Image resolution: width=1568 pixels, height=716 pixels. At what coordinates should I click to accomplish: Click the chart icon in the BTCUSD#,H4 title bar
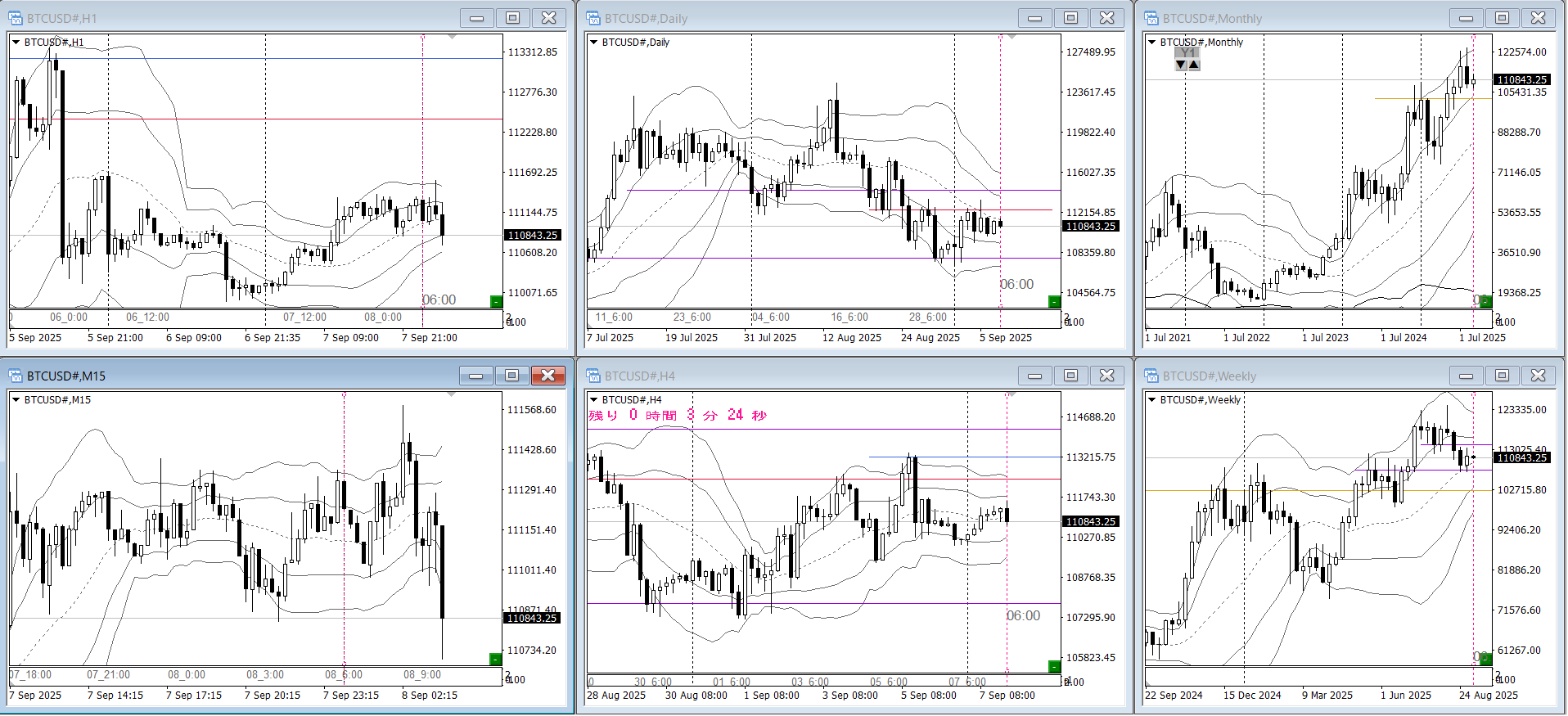pyautogui.click(x=594, y=376)
